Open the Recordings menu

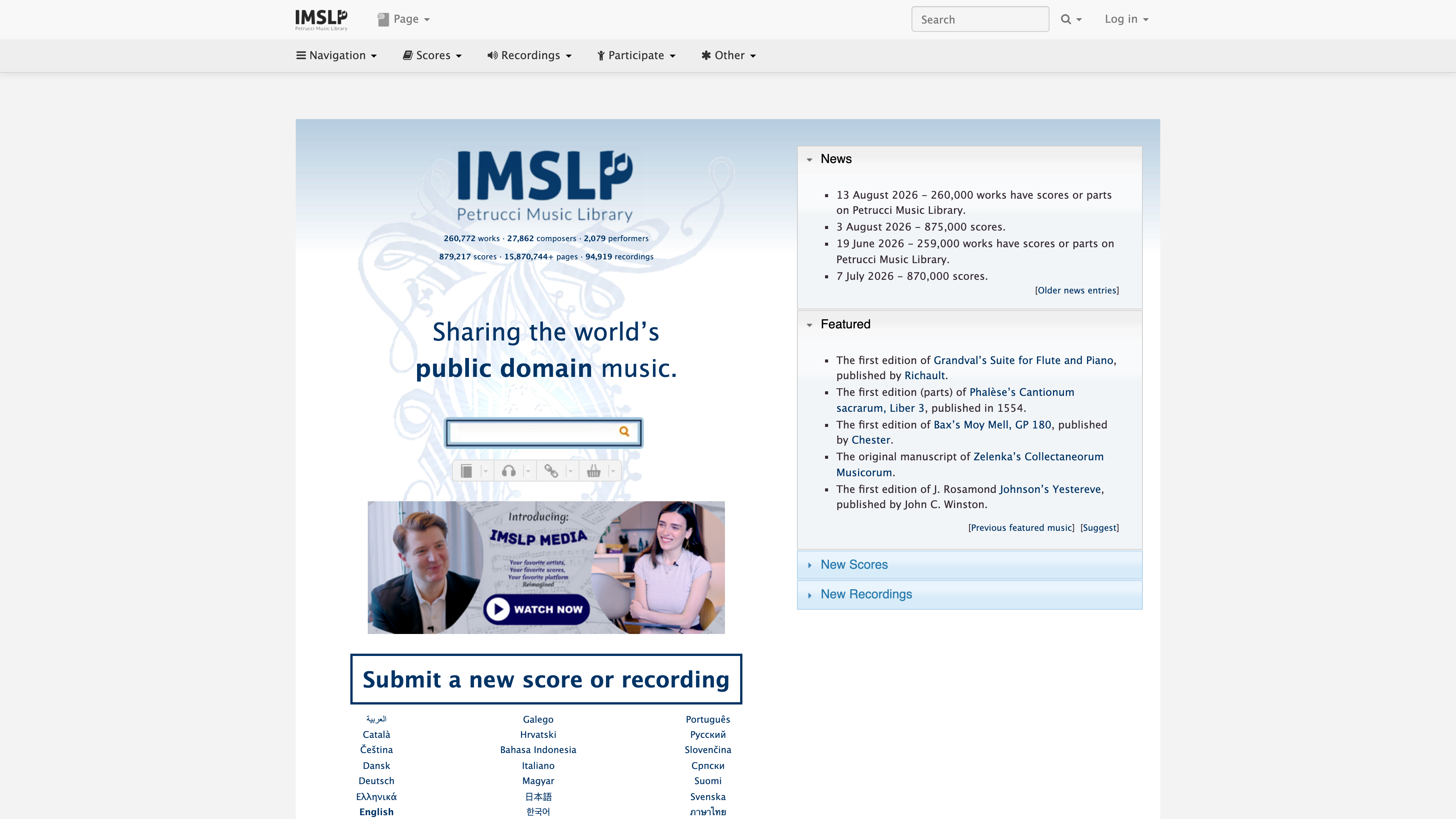pyautogui.click(x=530, y=55)
